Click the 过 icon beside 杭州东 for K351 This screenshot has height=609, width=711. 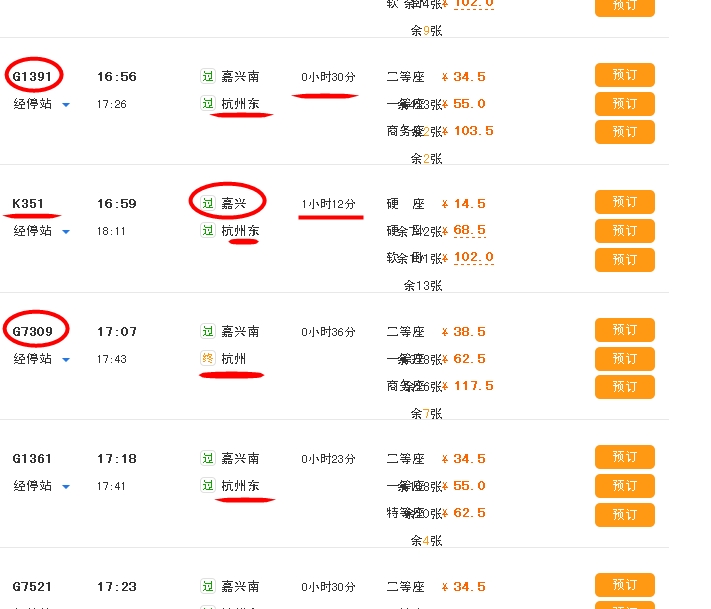pyautogui.click(x=208, y=230)
